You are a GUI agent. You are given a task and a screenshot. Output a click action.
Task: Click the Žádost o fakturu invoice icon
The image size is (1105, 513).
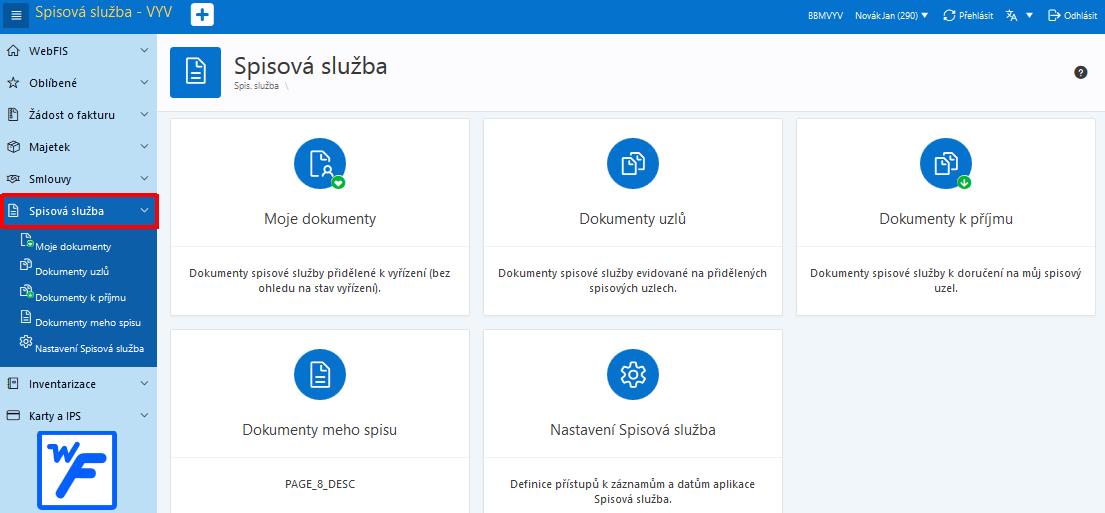pyautogui.click(x=13, y=114)
